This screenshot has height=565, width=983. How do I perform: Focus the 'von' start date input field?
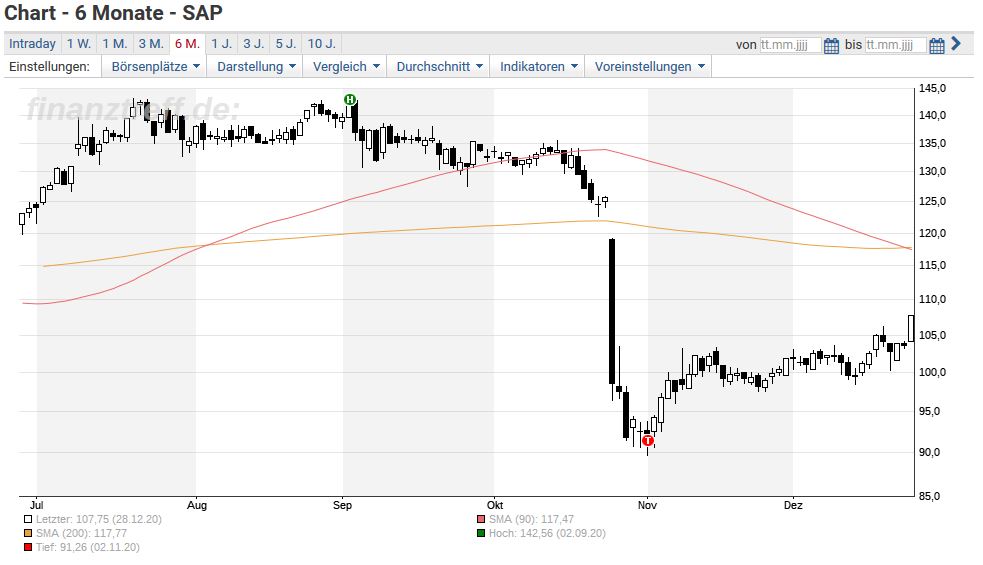790,45
